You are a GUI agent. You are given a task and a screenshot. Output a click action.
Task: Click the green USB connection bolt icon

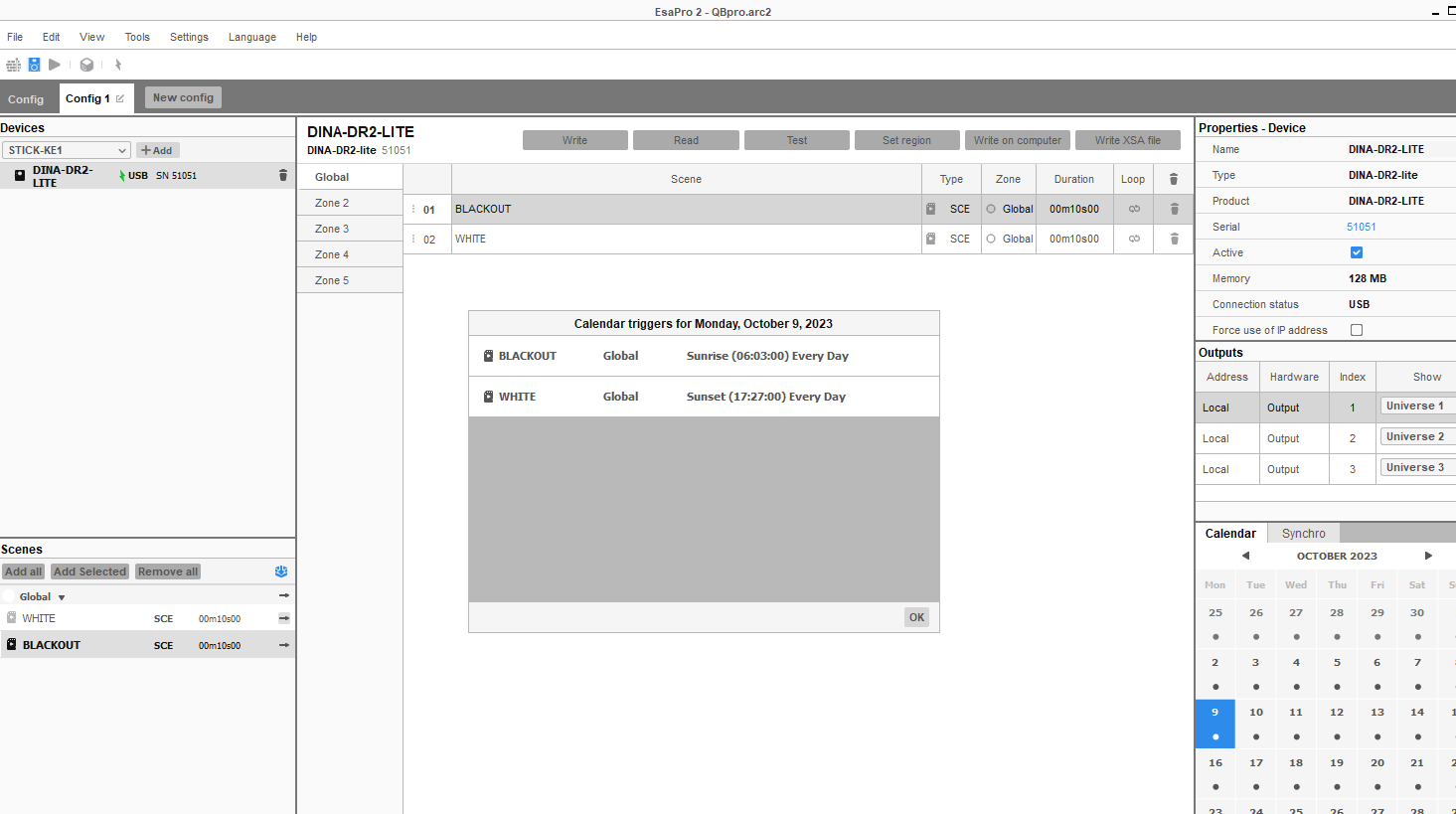click(x=122, y=176)
